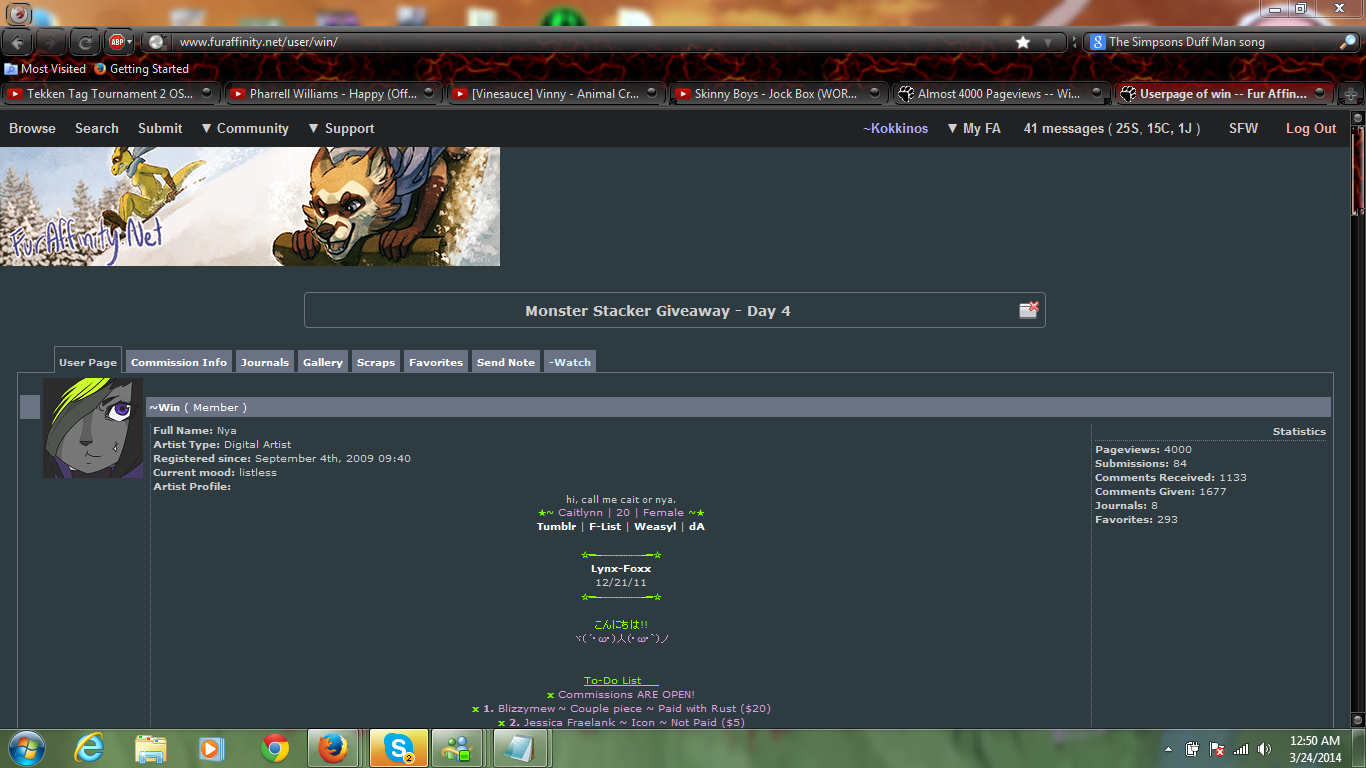Viewport: 1366px width, 768px height.
Task: Open Windows Live Messenger on taskbar
Action: point(459,748)
